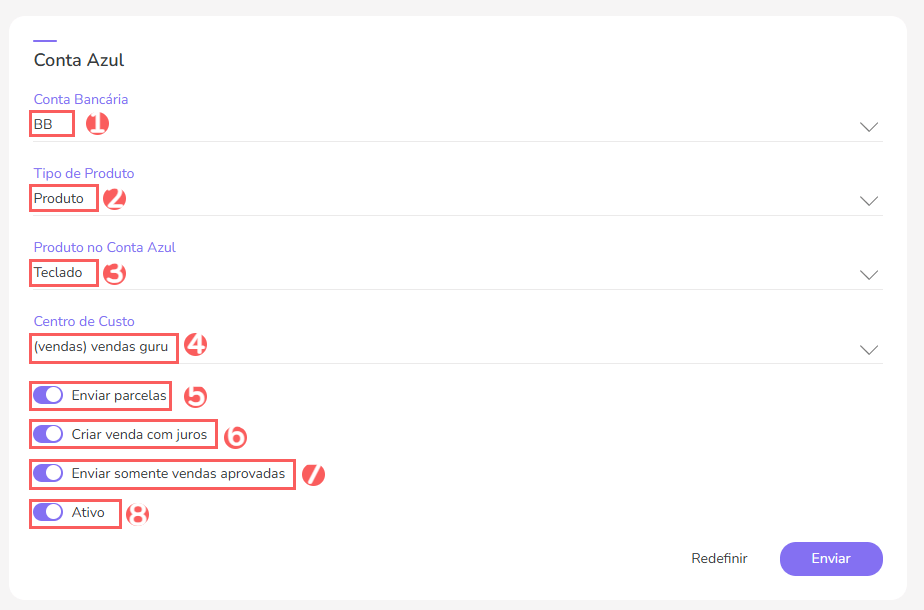This screenshot has width=924, height=610.
Task: Click the red number 4 marker
Action: pos(196,345)
